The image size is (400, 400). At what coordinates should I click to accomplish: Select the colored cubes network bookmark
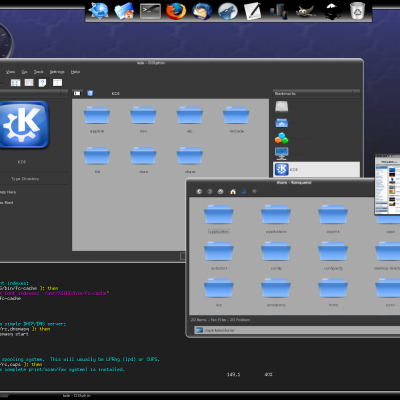coord(282,138)
